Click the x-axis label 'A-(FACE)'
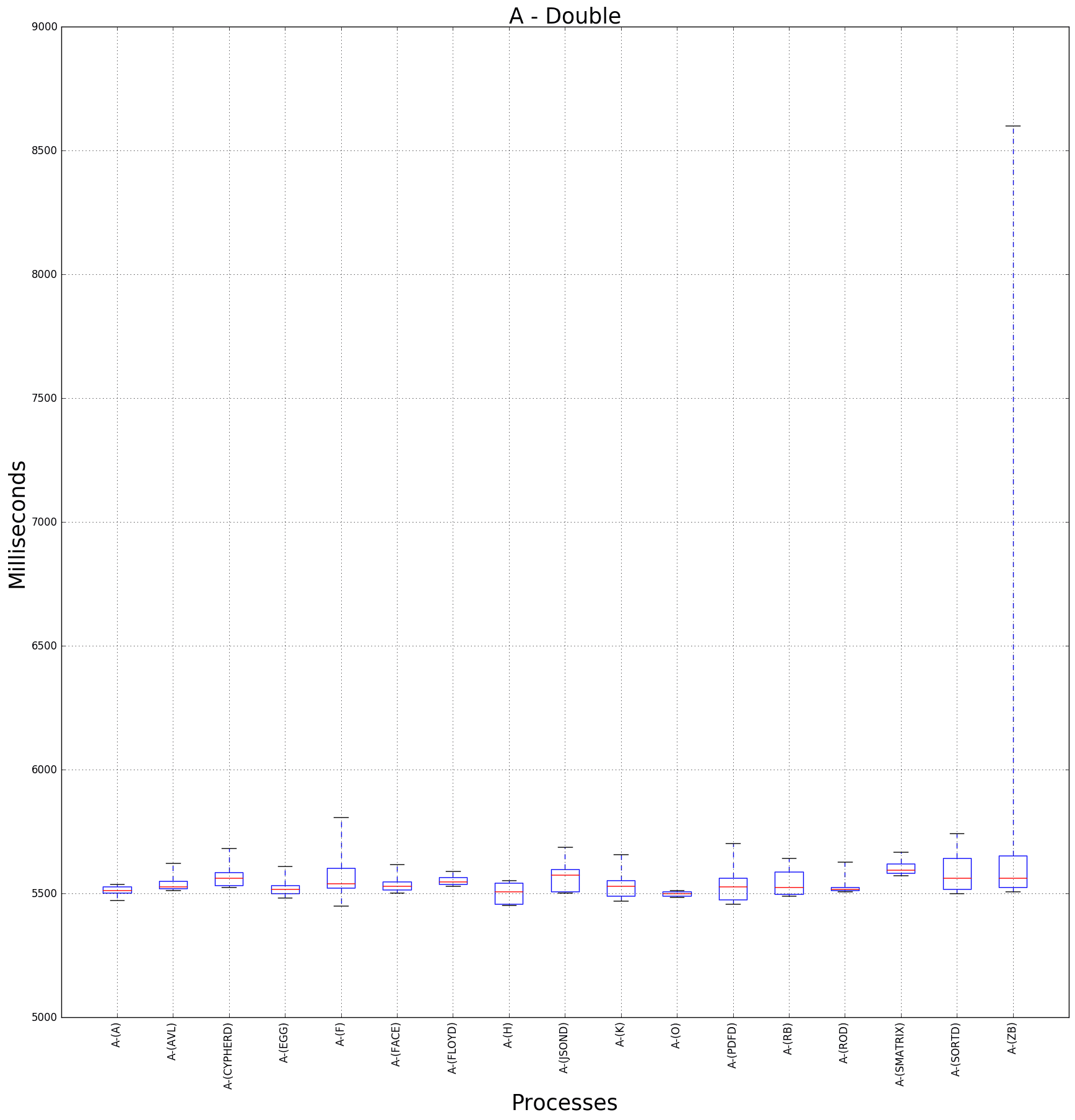 click(x=396, y=1044)
